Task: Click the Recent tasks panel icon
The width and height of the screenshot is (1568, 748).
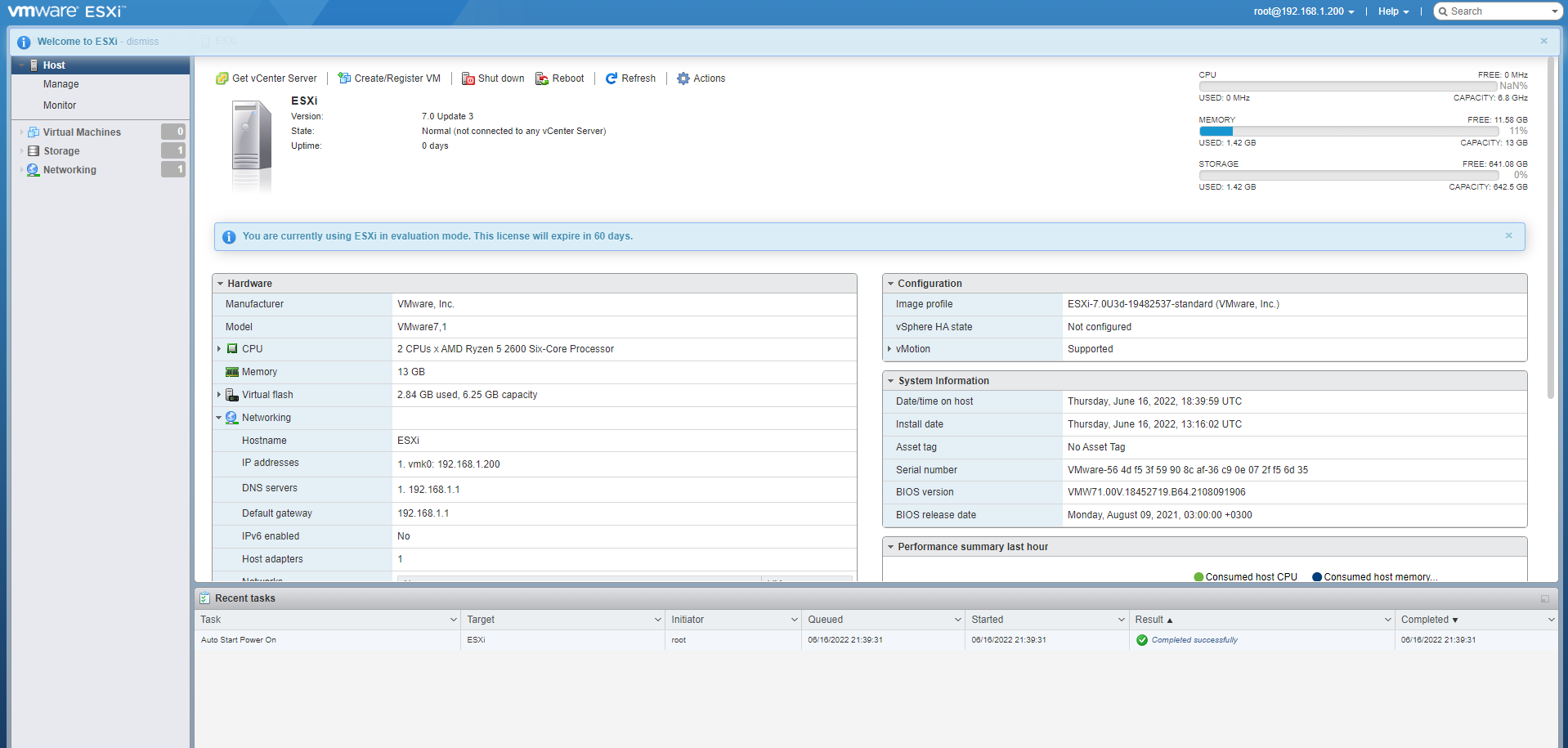Action: tap(204, 598)
